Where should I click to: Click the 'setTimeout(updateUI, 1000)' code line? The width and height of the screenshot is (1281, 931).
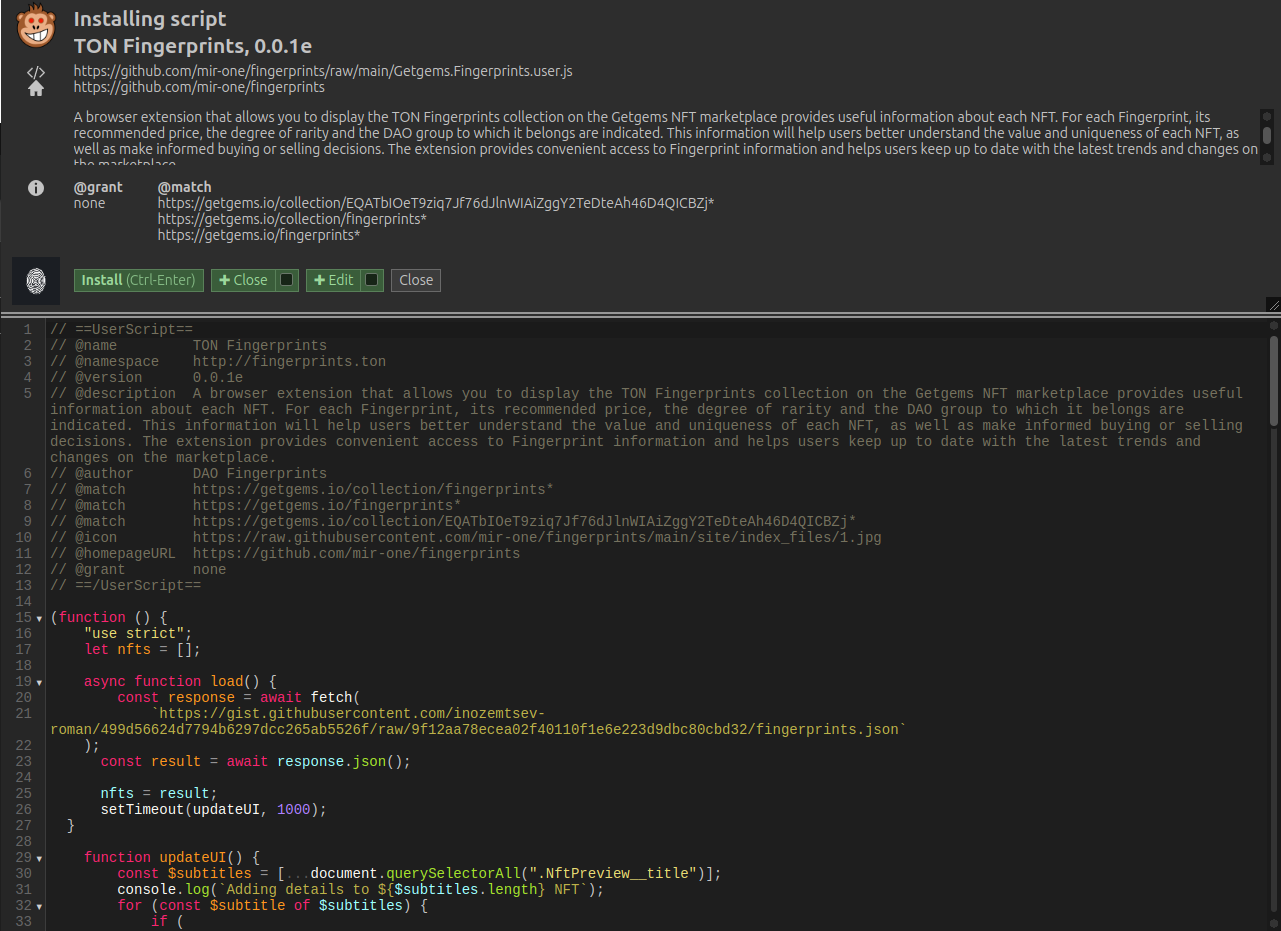click(214, 809)
